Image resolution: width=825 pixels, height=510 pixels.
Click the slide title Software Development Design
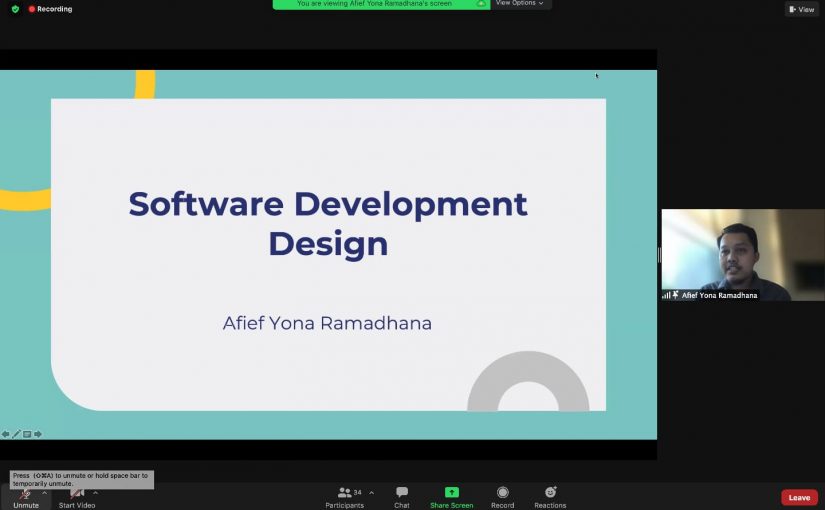click(328, 224)
